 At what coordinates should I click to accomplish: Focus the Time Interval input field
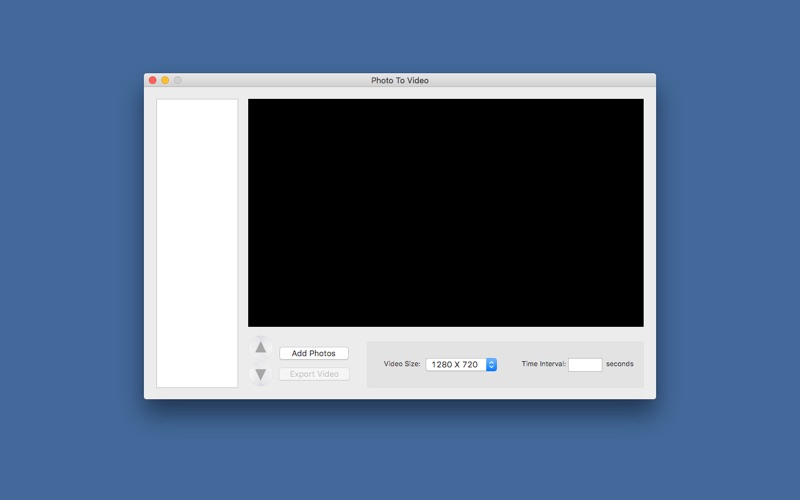point(585,364)
